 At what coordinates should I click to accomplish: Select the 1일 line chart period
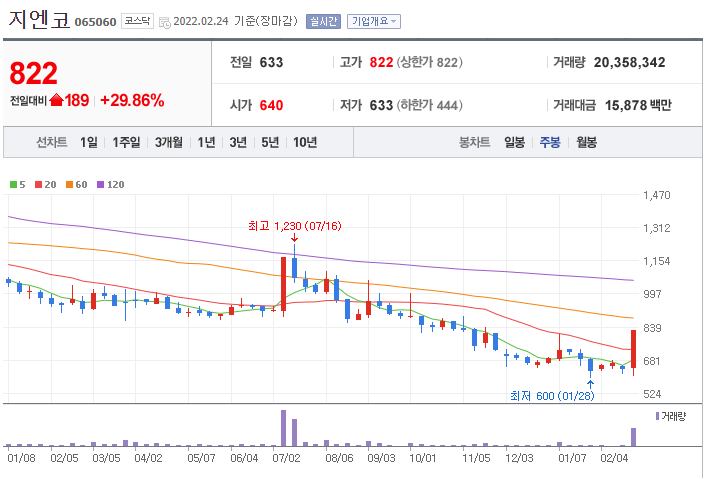click(89, 142)
